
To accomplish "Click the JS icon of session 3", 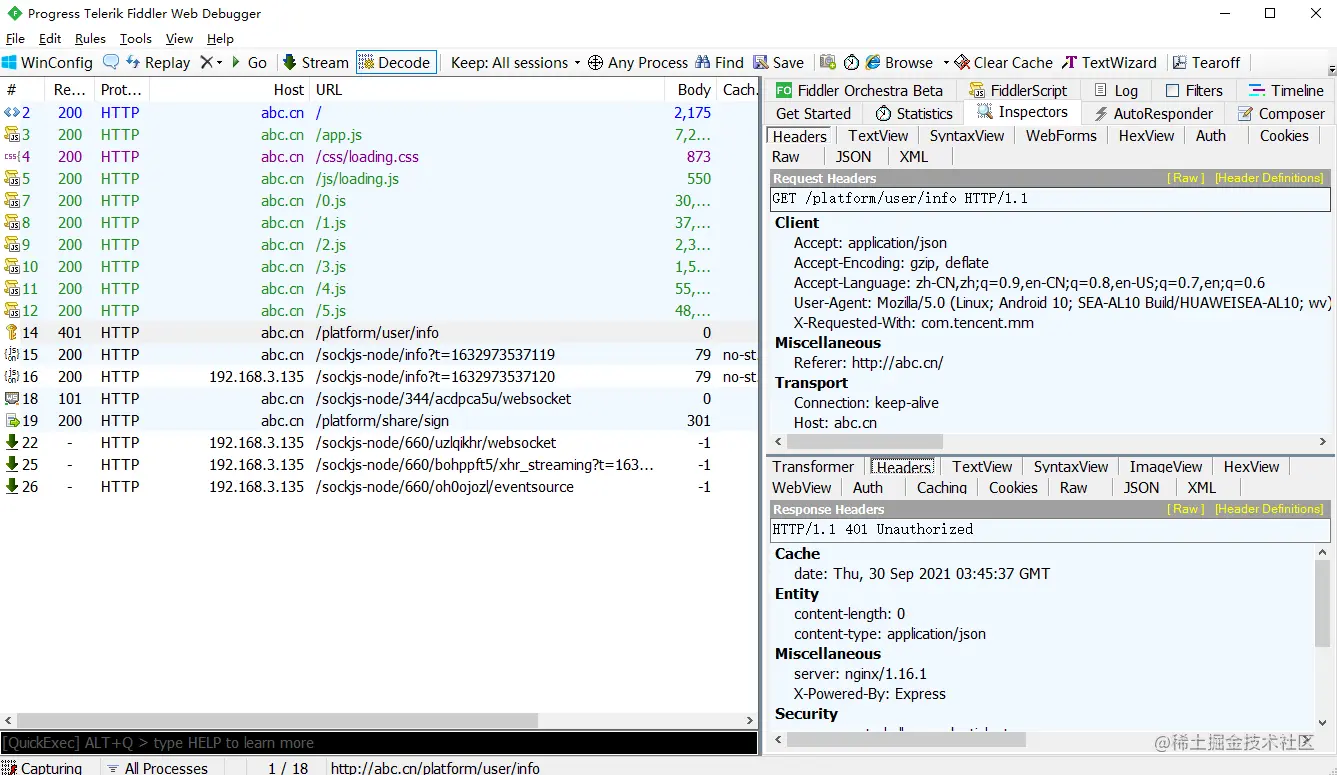I will pyautogui.click(x=12, y=135).
